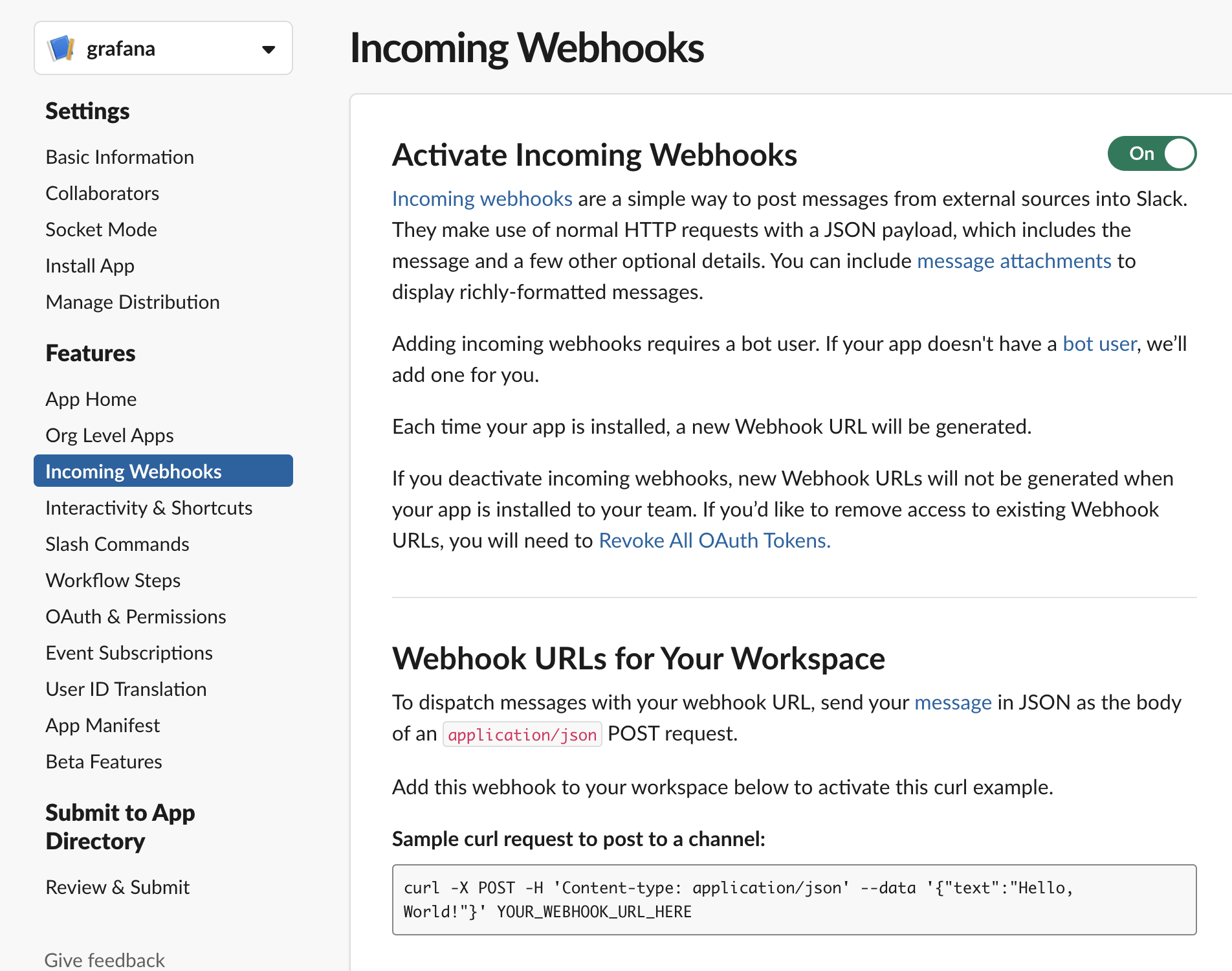Viewport: 1232px width, 971px height.
Task: Click the 'Submit to App Directory' section heading
Action: pos(120,827)
